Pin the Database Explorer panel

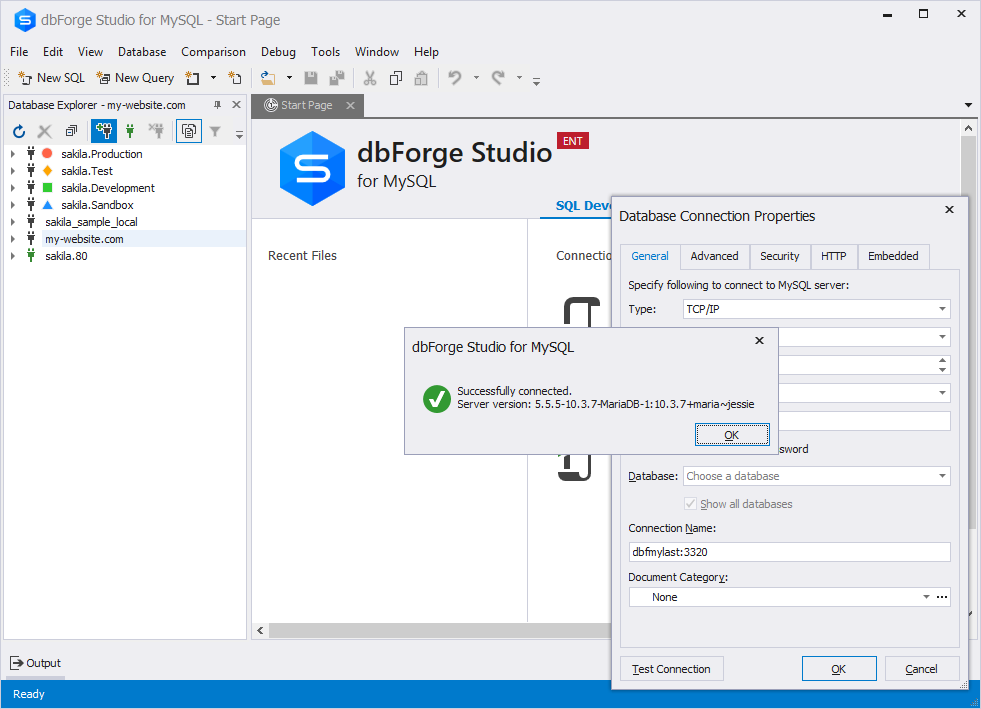tap(218, 105)
